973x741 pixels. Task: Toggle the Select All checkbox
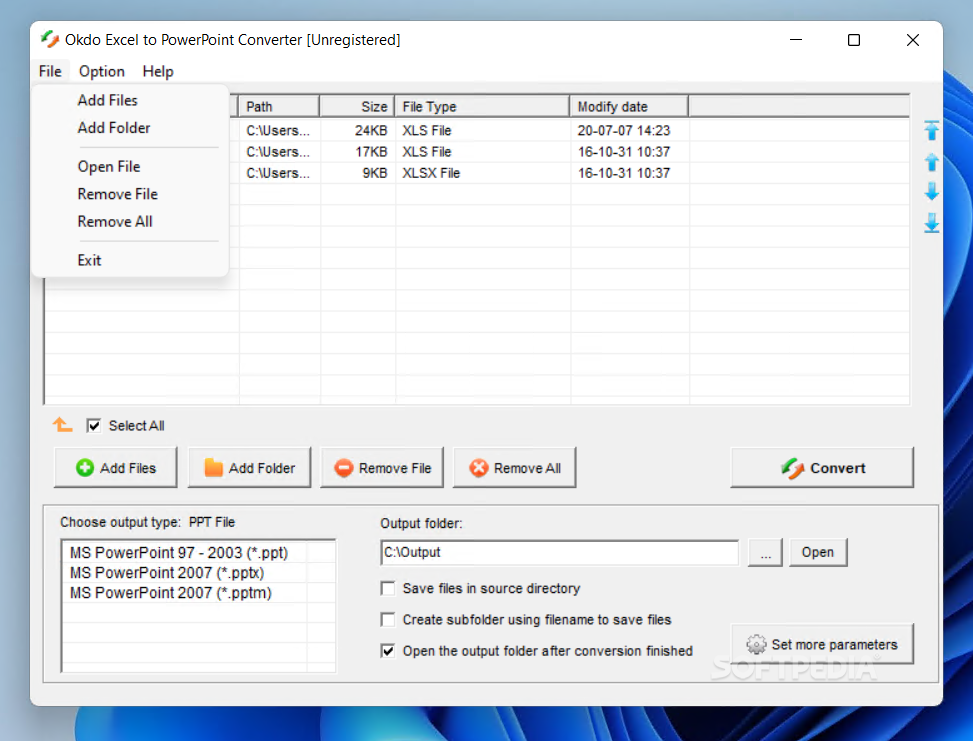(94, 426)
